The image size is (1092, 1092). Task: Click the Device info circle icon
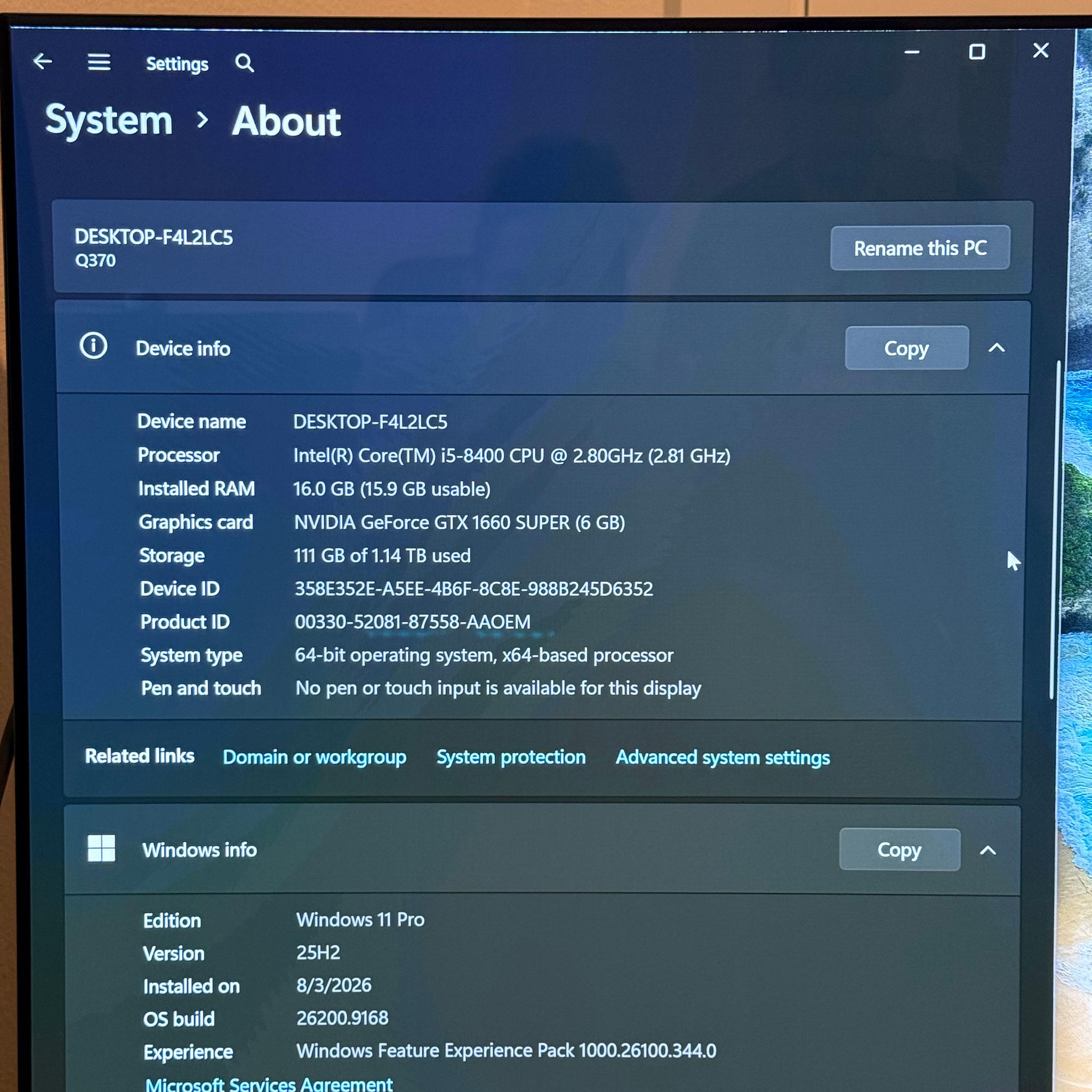point(93,346)
